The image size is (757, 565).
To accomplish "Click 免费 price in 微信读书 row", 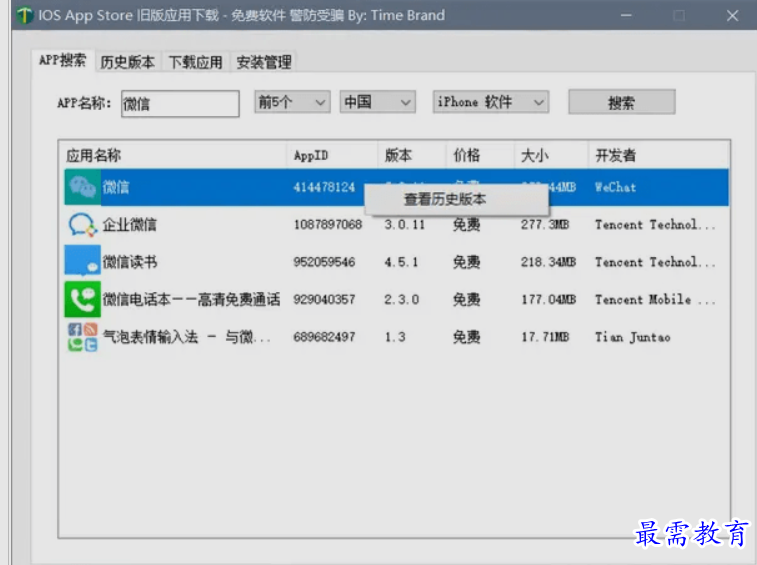I will click(466, 262).
